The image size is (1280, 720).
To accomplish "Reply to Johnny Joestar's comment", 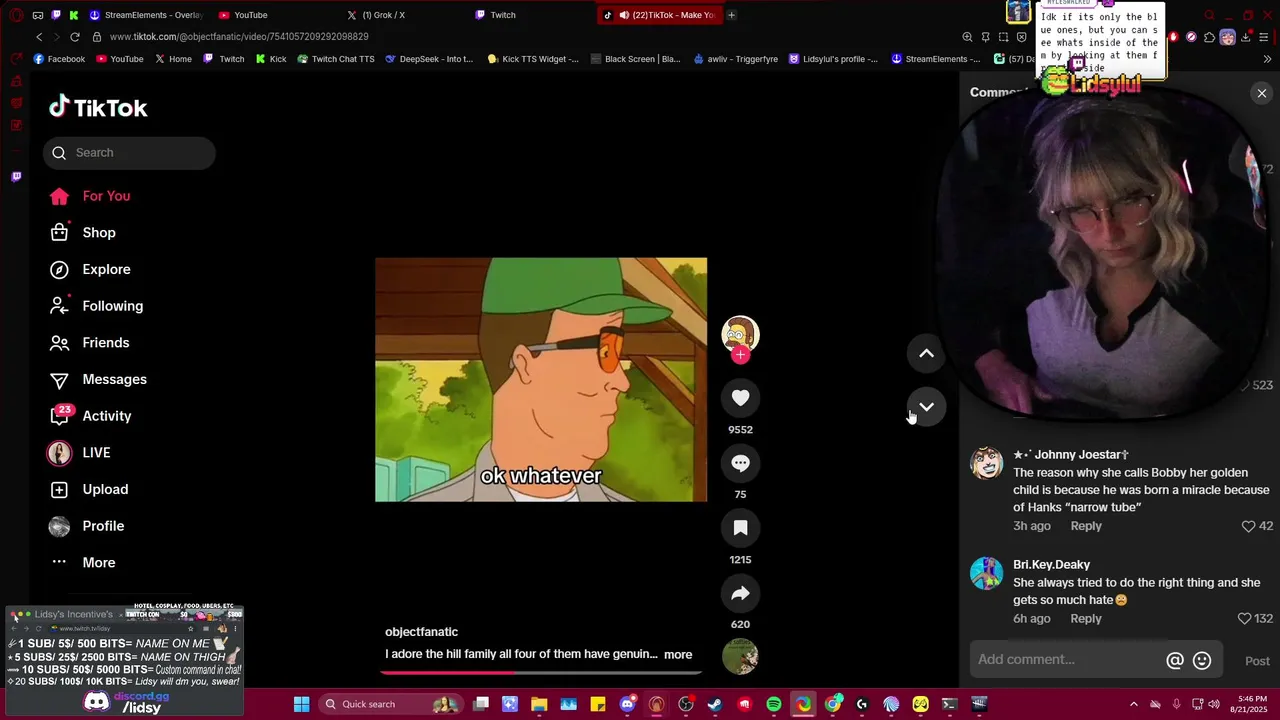I will [1086, 526].
